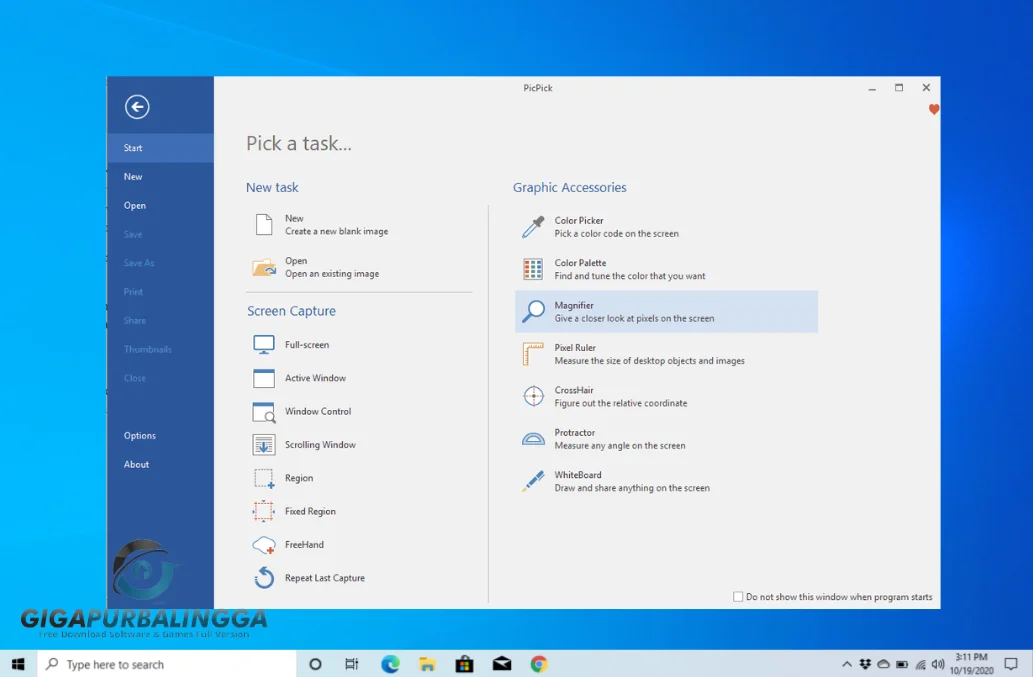Image resolution: width=1033 pixels, height=677 pixels.
Task: Select Options in the left sidebar
Action: [x=140, y=436]
